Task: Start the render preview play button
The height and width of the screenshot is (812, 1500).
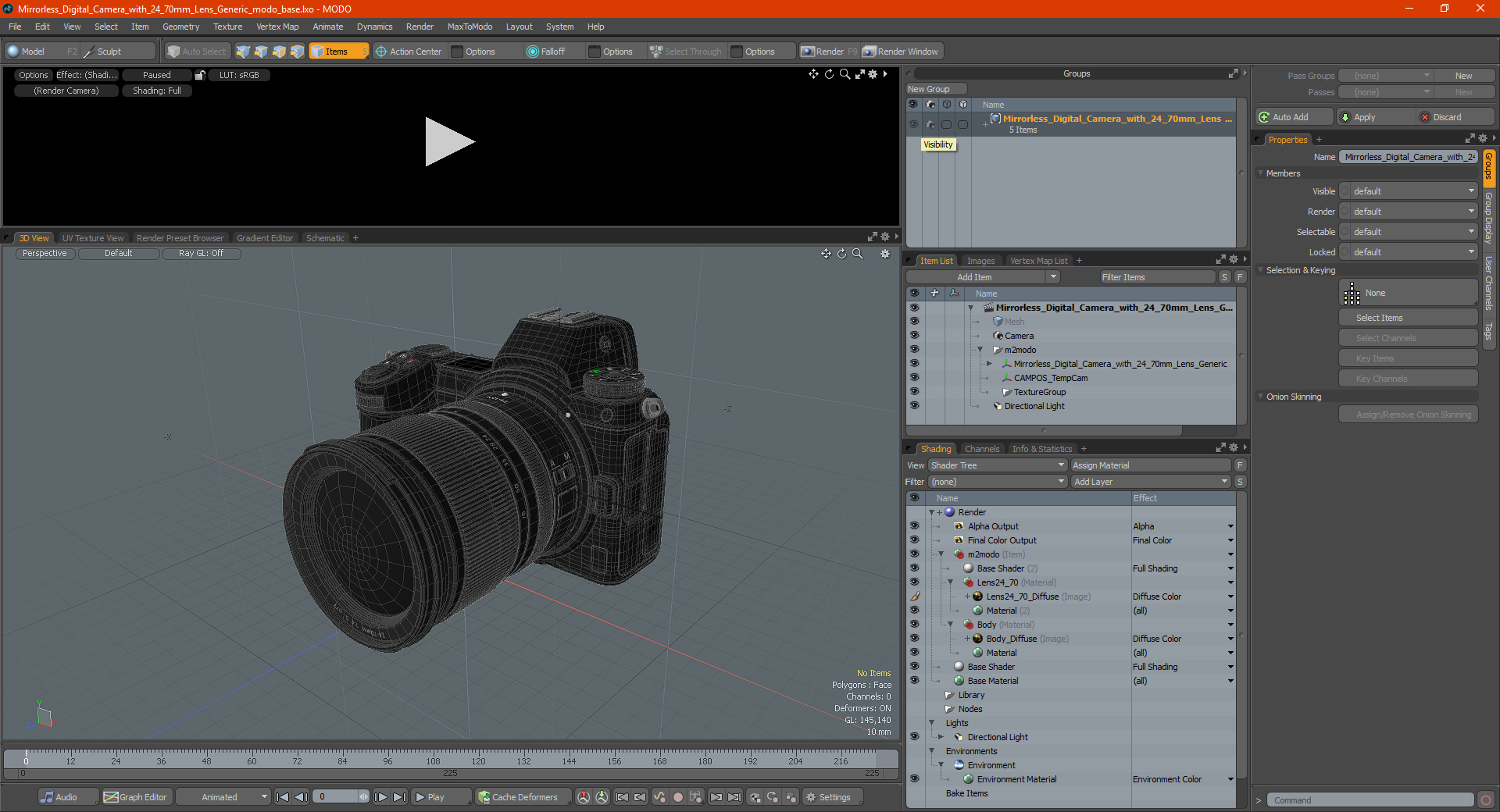Action: coord(449,141)
